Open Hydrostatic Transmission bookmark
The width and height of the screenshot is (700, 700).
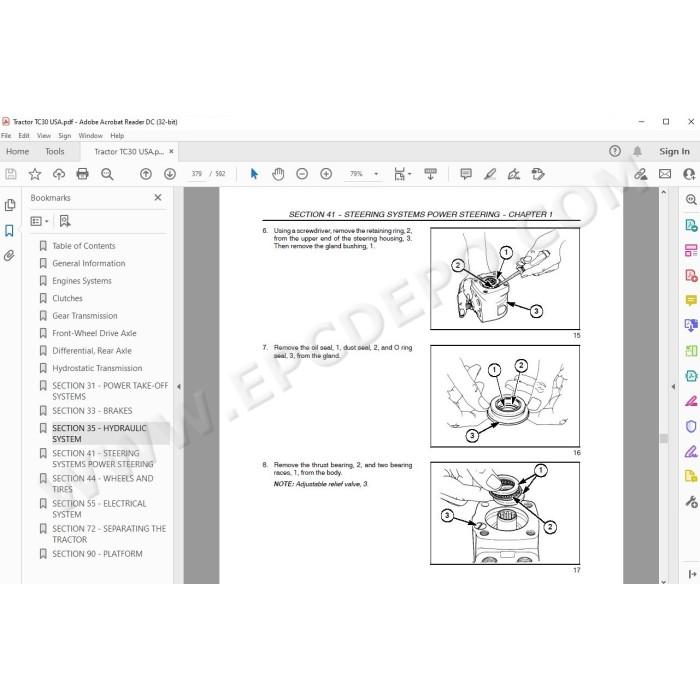point(97,368)
